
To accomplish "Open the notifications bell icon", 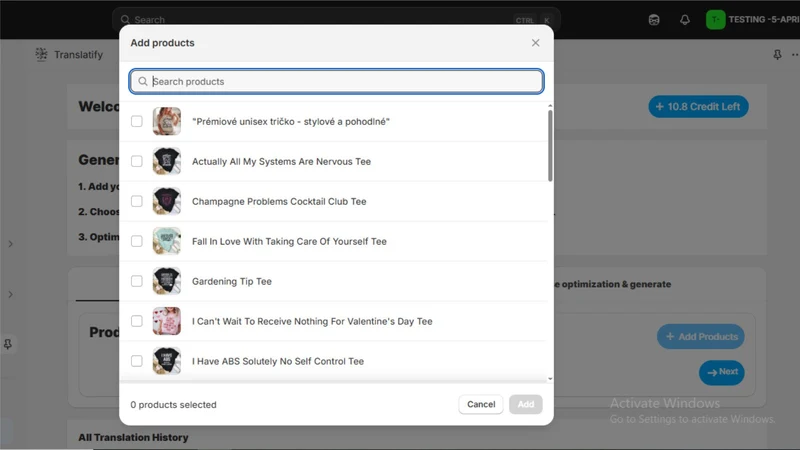I will tap(685, 20).
